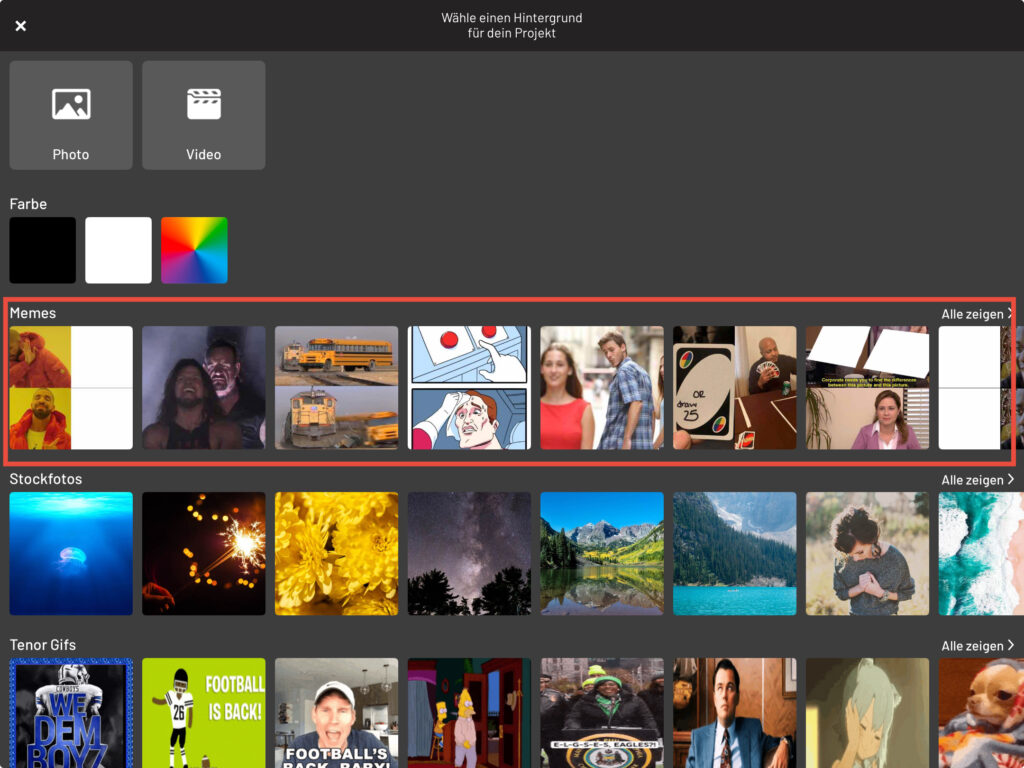Viewport: 1024px width, 768px height.
Task: Pick the Corporate two pictures office meme
Action: [867, 388]
